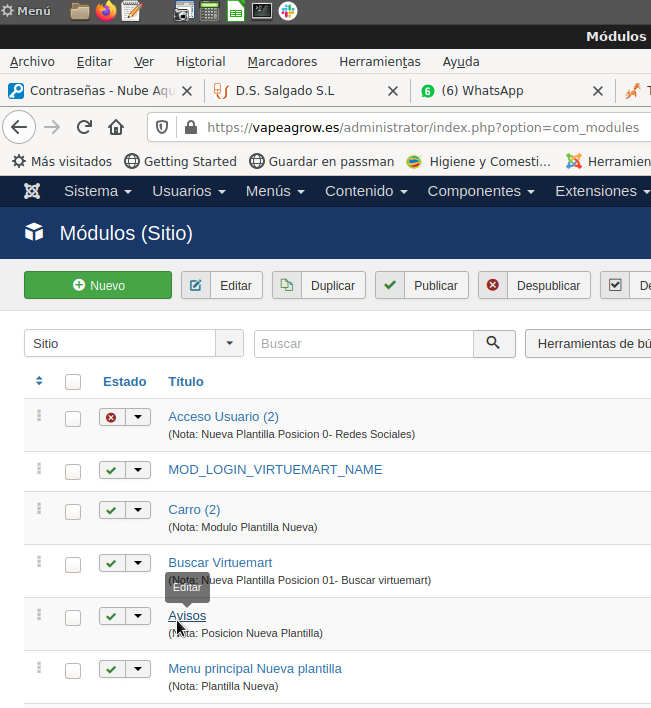Close the WhatsApp tab
The width and height of the screenshot is (651, 708).
tap(598, 91)
